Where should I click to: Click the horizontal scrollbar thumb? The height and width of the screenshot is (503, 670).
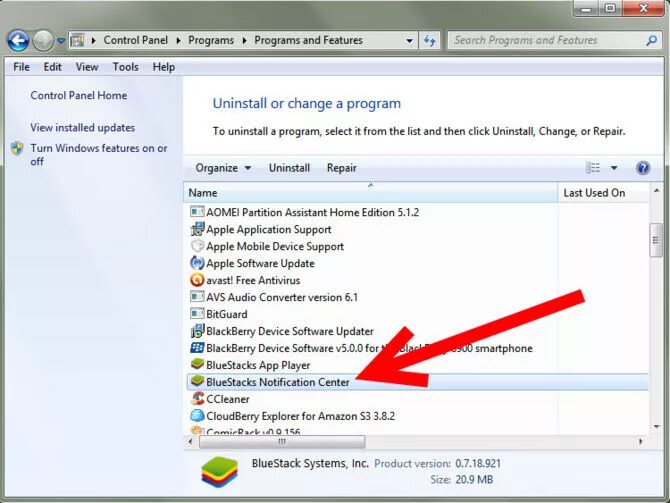(x=282, y=442)
